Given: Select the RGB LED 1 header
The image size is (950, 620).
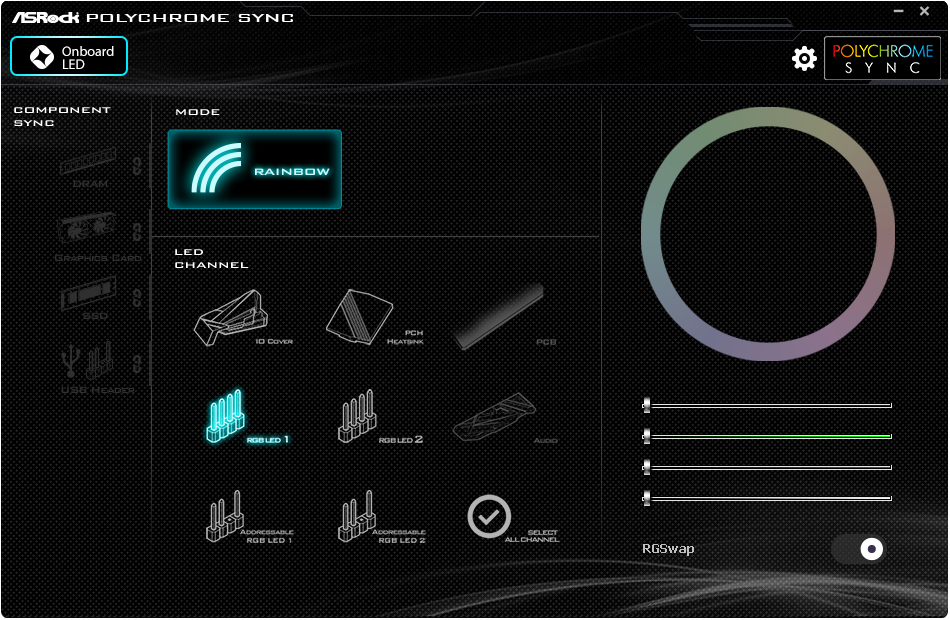Looking at the screenshot, I should (x=247, y=417).
